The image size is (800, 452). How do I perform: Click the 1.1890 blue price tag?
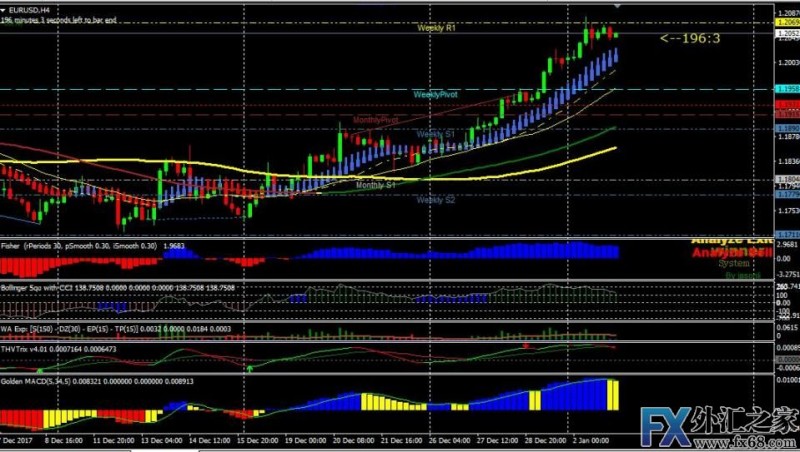point(787,129)
